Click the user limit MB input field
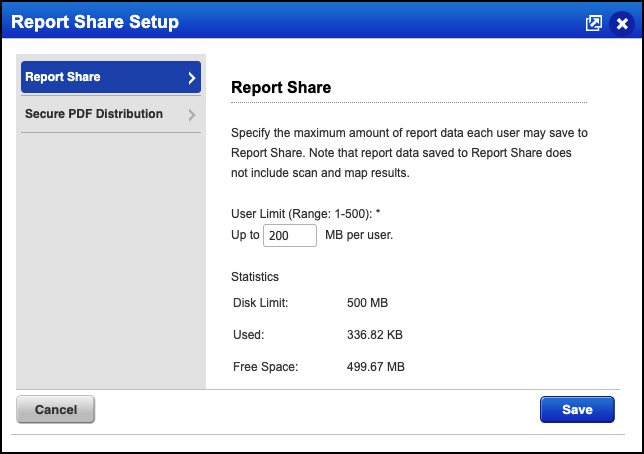 pos(290,235)
